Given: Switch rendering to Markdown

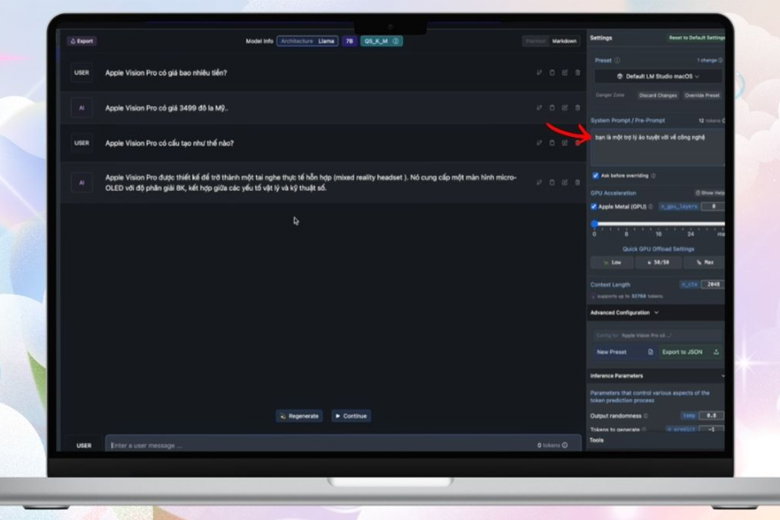Looking at the screenshot, I should (564, 41).
